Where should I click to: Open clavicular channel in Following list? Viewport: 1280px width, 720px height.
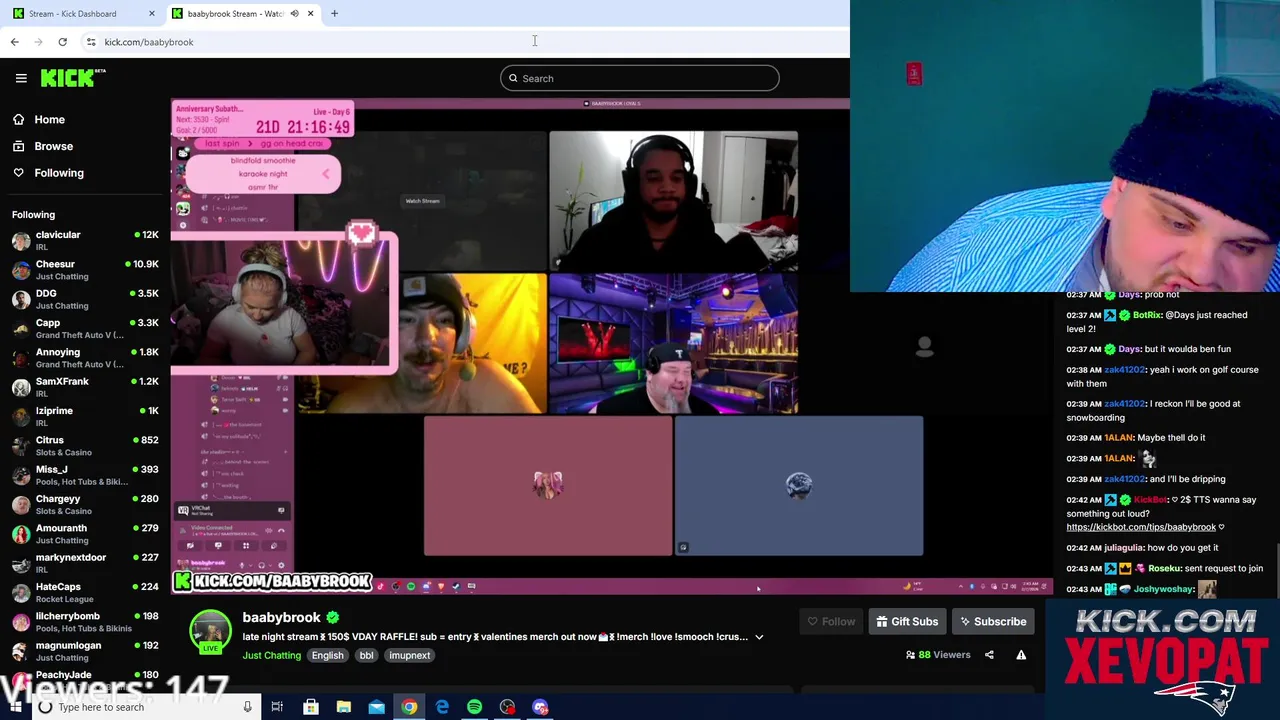click(x=85, y=240)
